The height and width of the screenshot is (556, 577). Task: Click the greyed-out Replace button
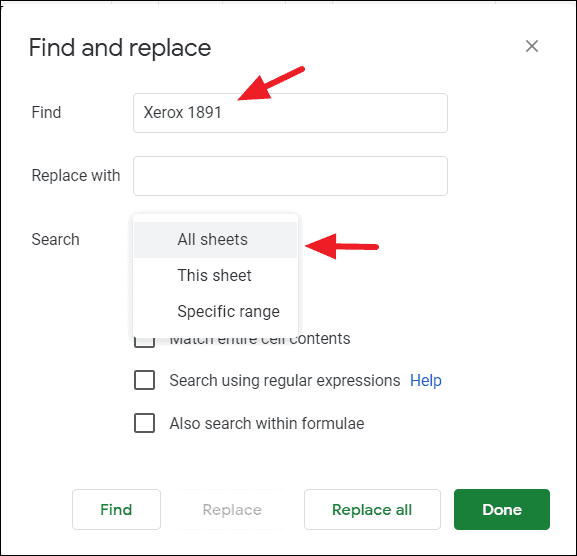[x=232, y=510]
